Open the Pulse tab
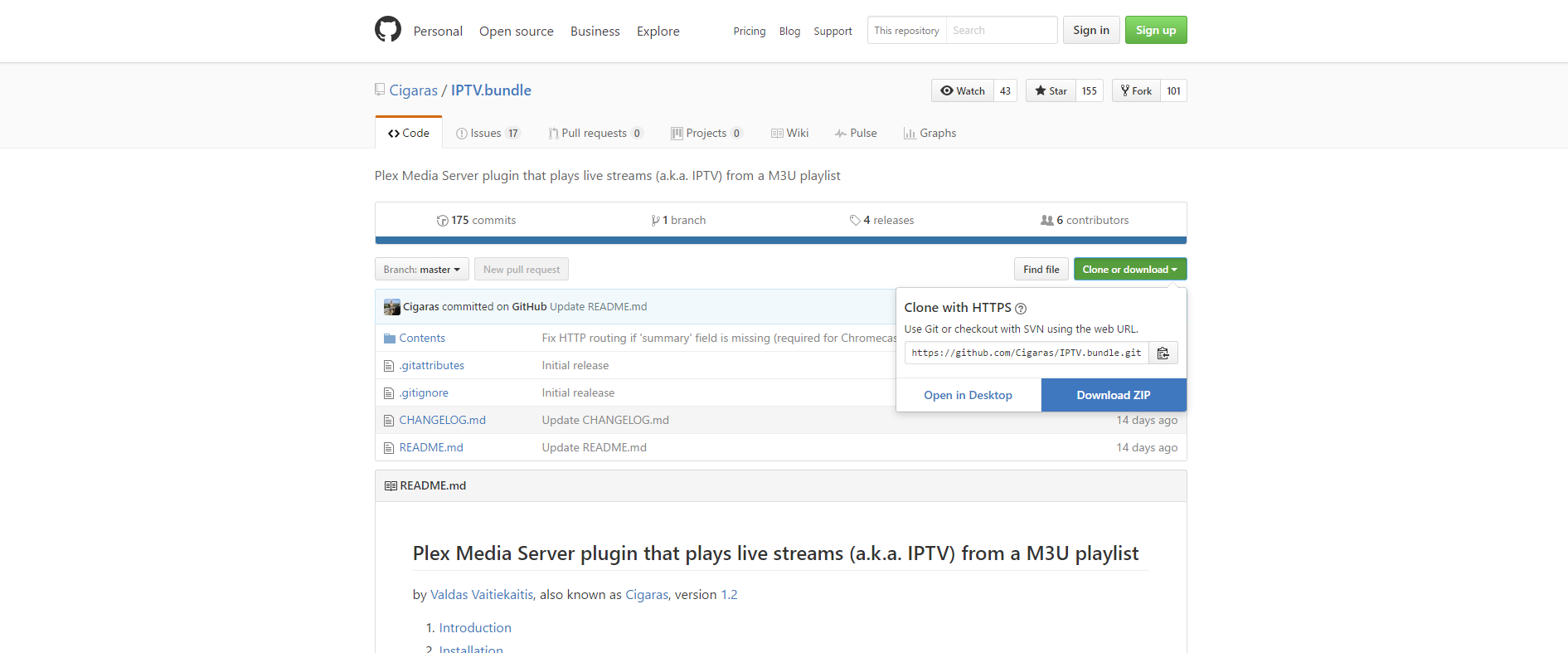This screenshot has width=1568, height=653. 856,133
